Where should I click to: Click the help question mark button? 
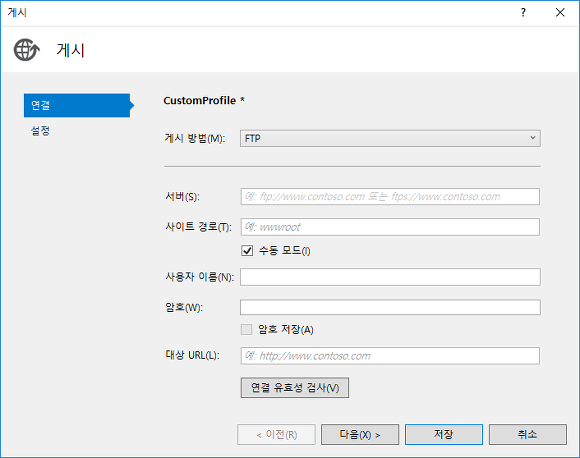tap(523, 13)
